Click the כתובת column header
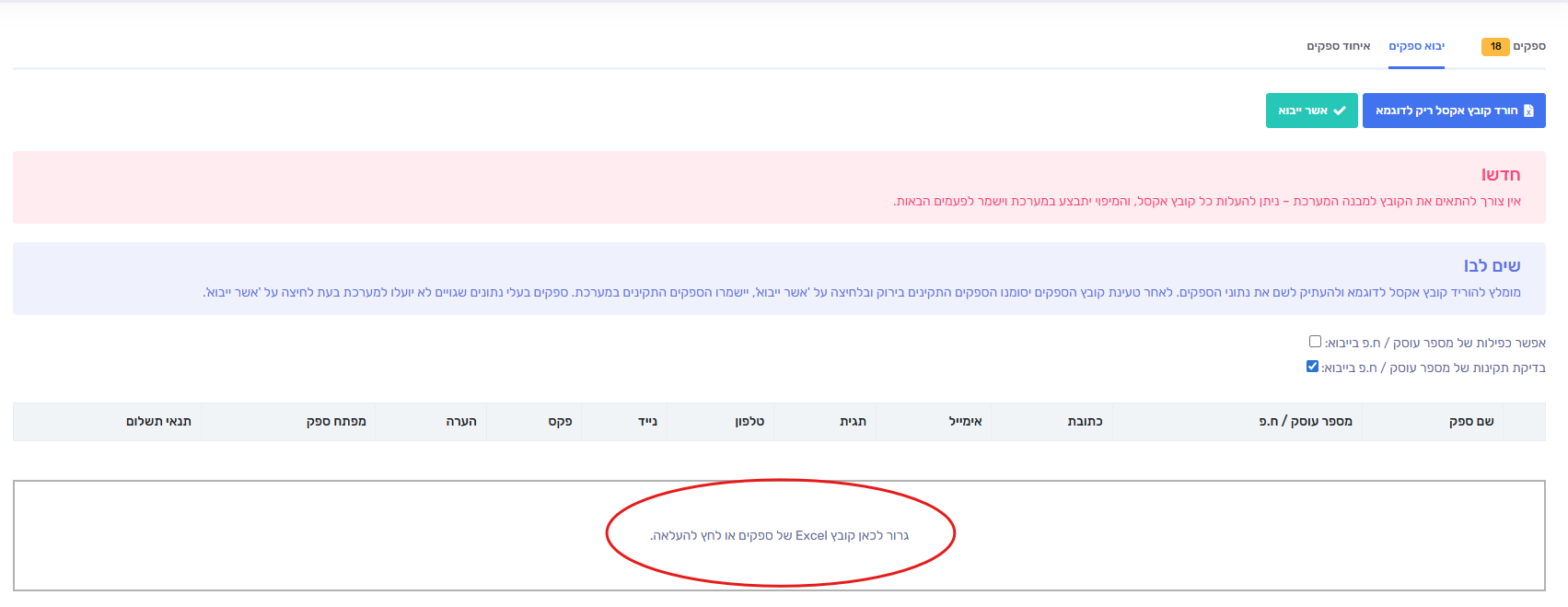The height and width of the screenshot is (607, 1568). [1085, 421]
